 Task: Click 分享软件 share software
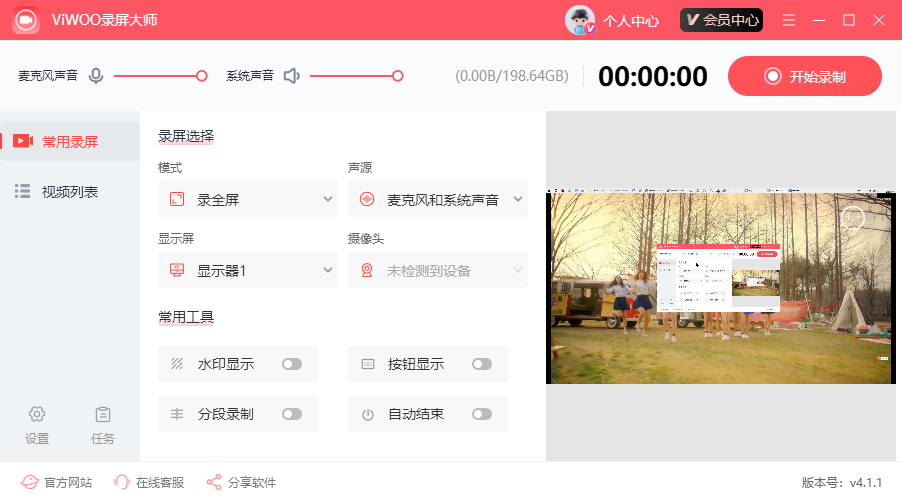pyautogui.click(x=242, y=482)
